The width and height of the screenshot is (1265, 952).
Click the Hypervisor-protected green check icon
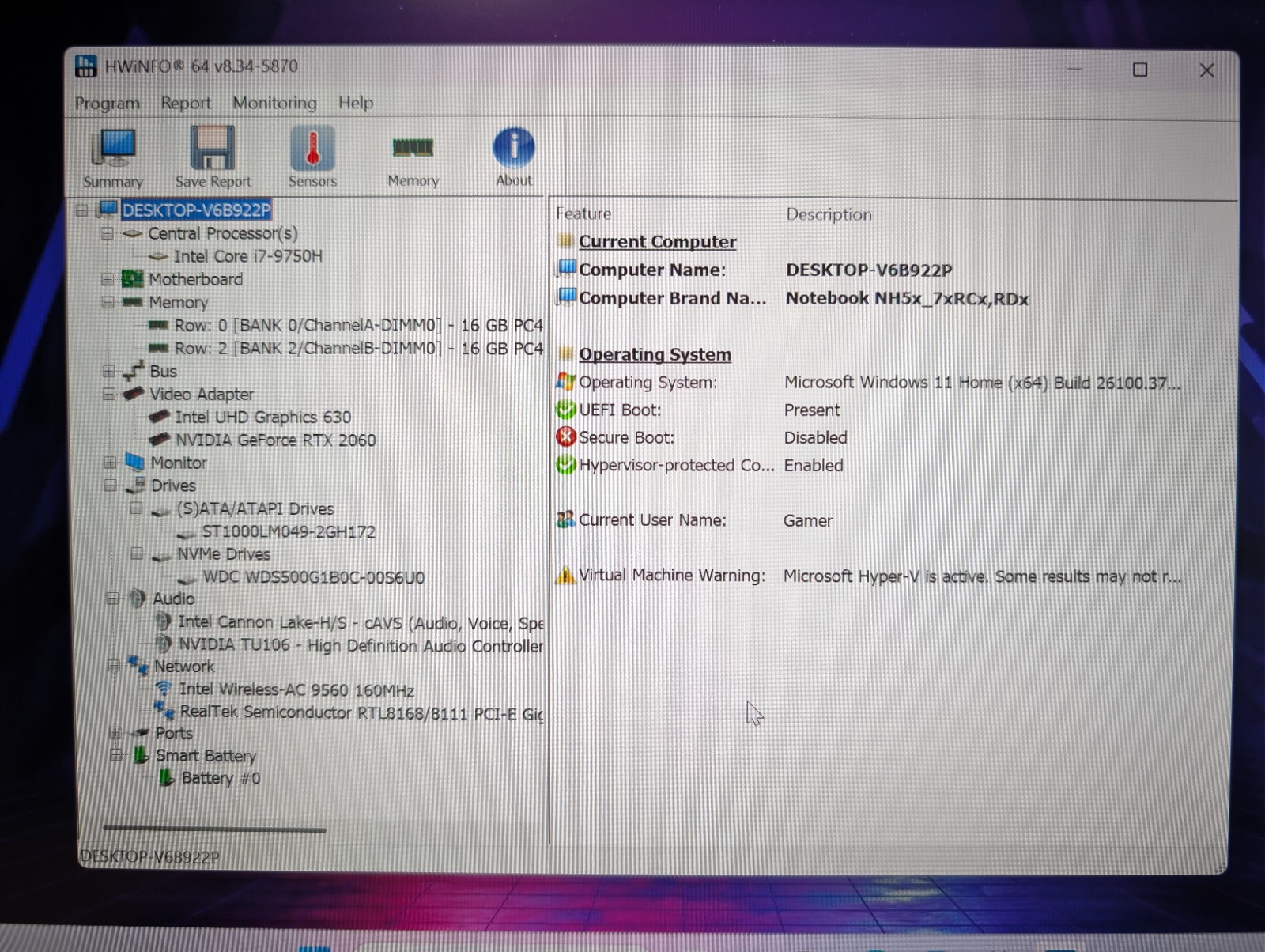click(x=566, y=465)
